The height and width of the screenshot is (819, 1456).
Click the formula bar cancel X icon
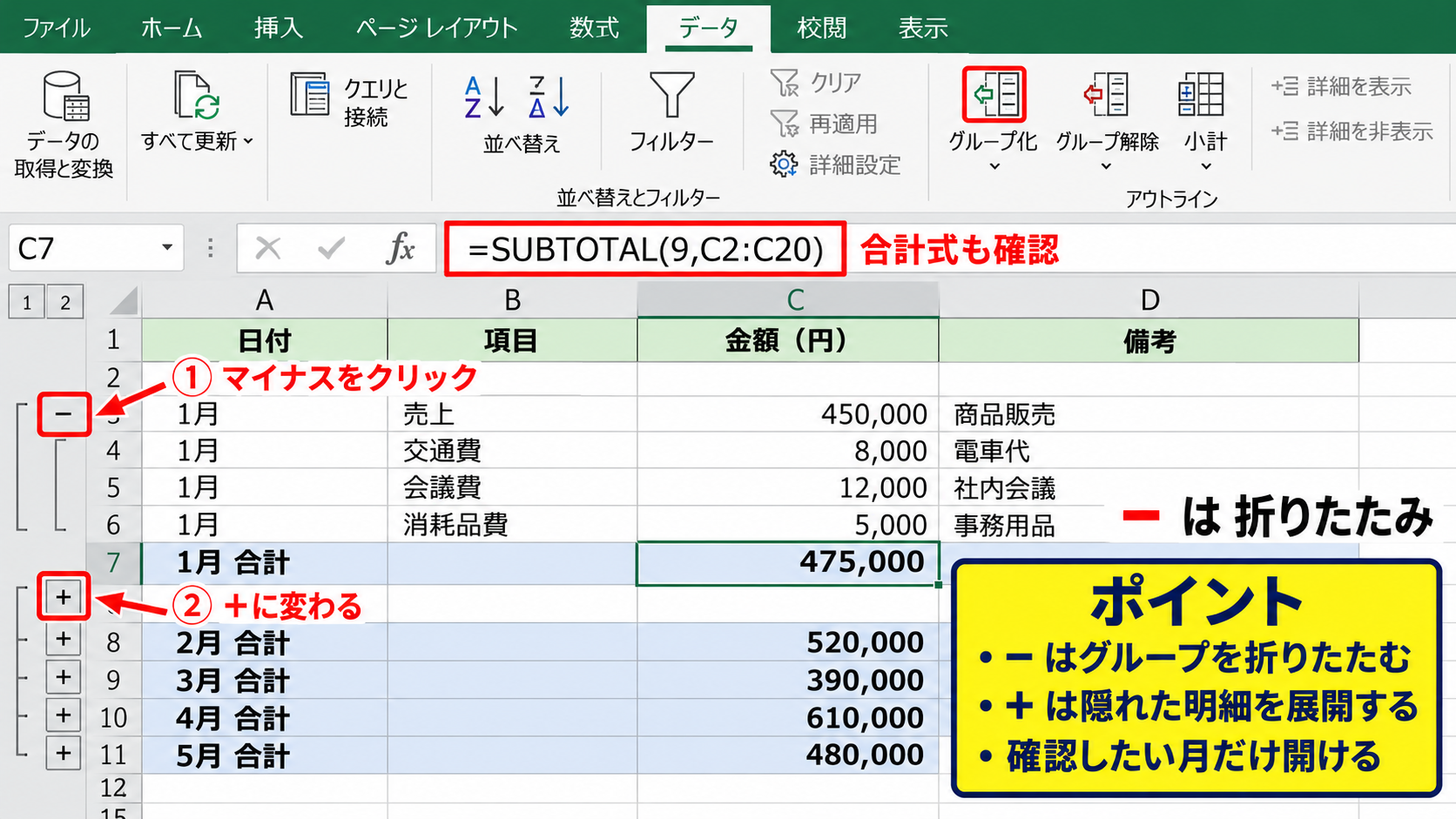tap(268, 249)
